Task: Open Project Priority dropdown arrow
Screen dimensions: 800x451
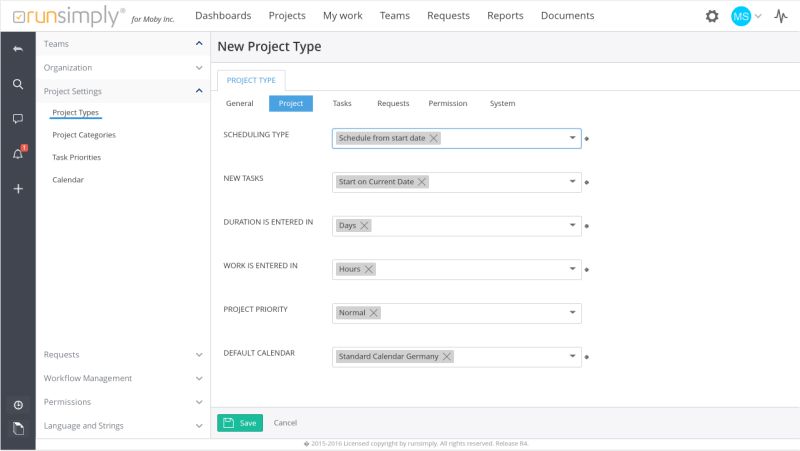Action: 572,312
